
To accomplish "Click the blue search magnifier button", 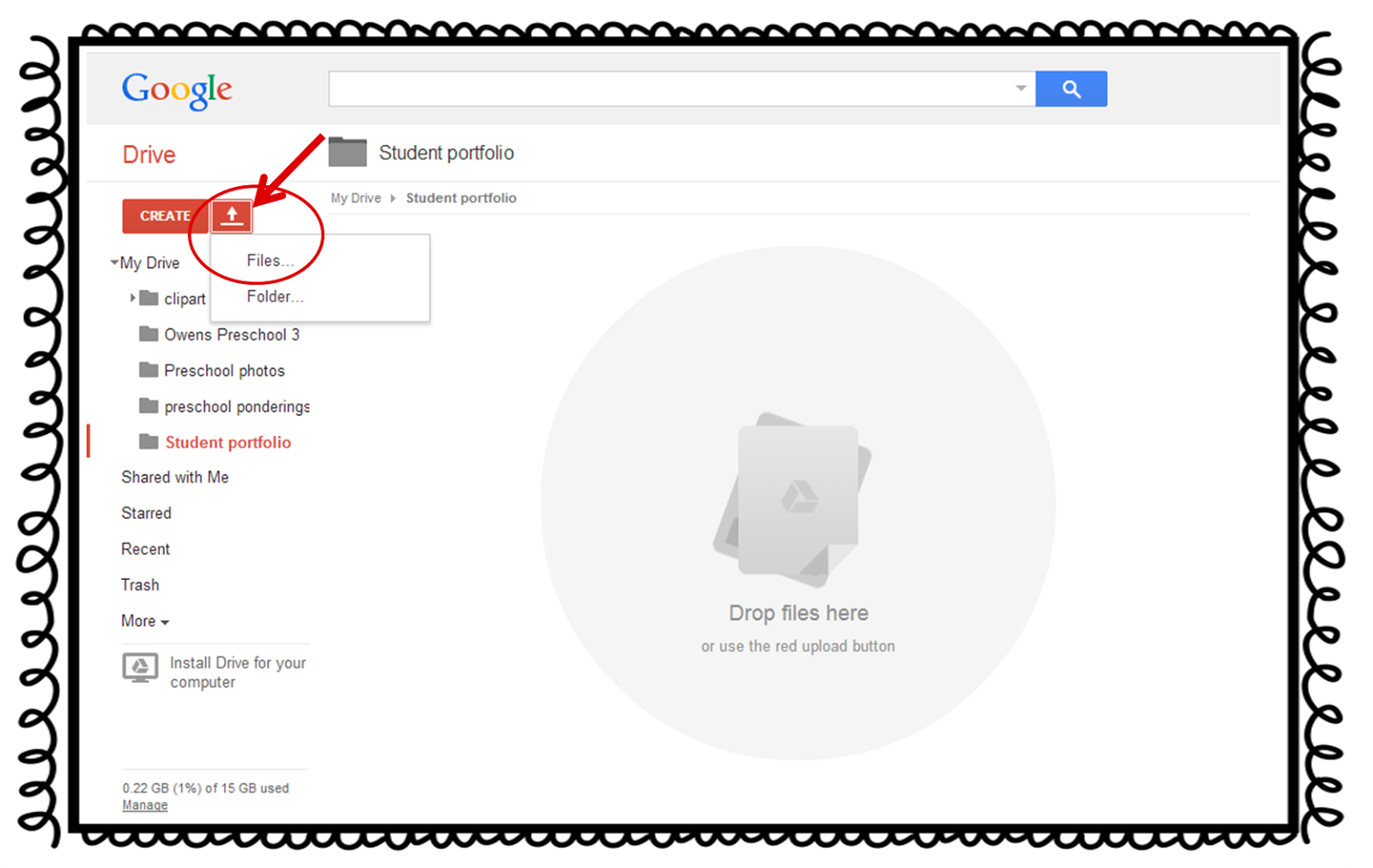I will (1071, 89).
